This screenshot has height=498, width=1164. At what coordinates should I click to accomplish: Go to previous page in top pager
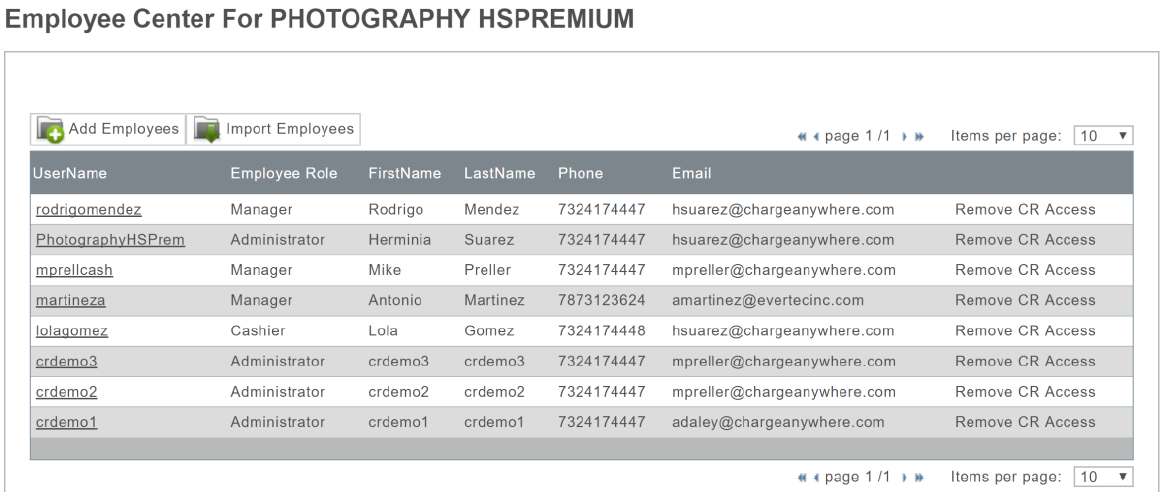click(816, 136)
